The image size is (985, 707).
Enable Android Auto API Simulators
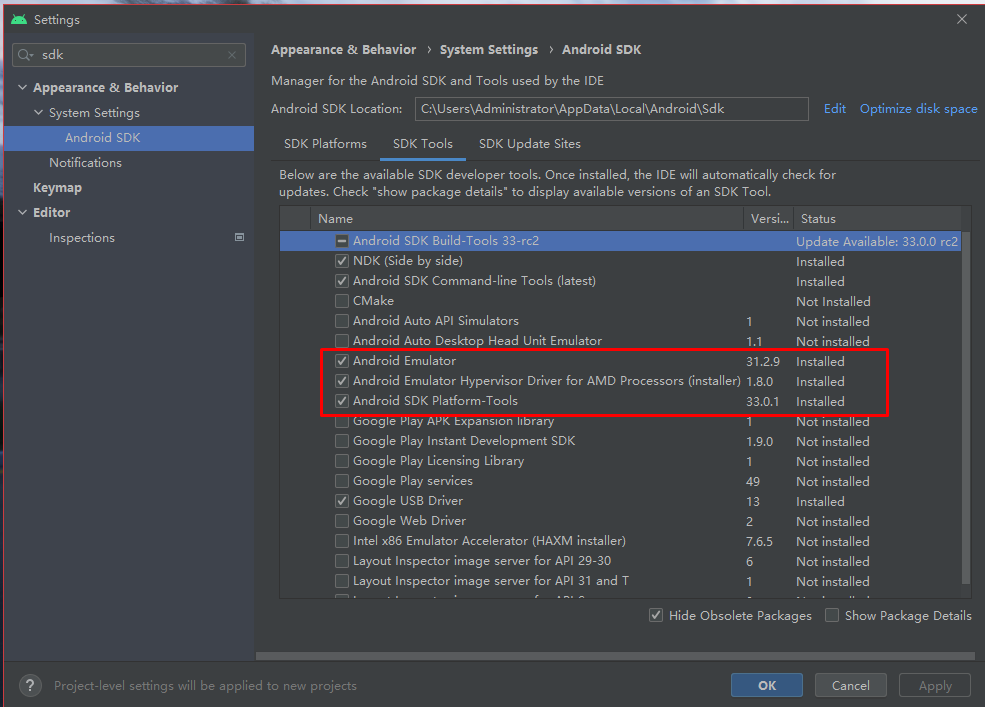pyautogui.click(x=342, y=321)
